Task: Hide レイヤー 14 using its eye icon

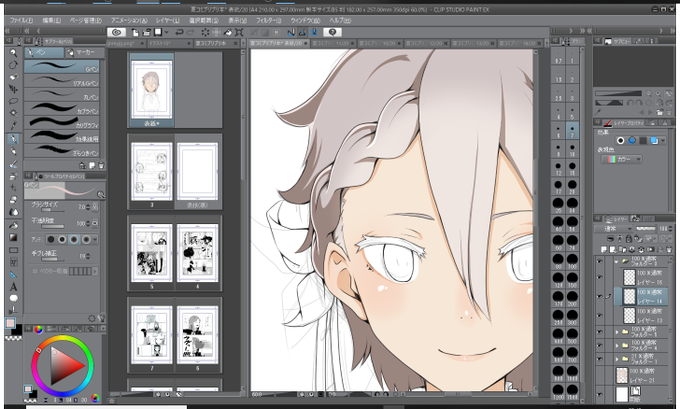Action: [600, 296]
